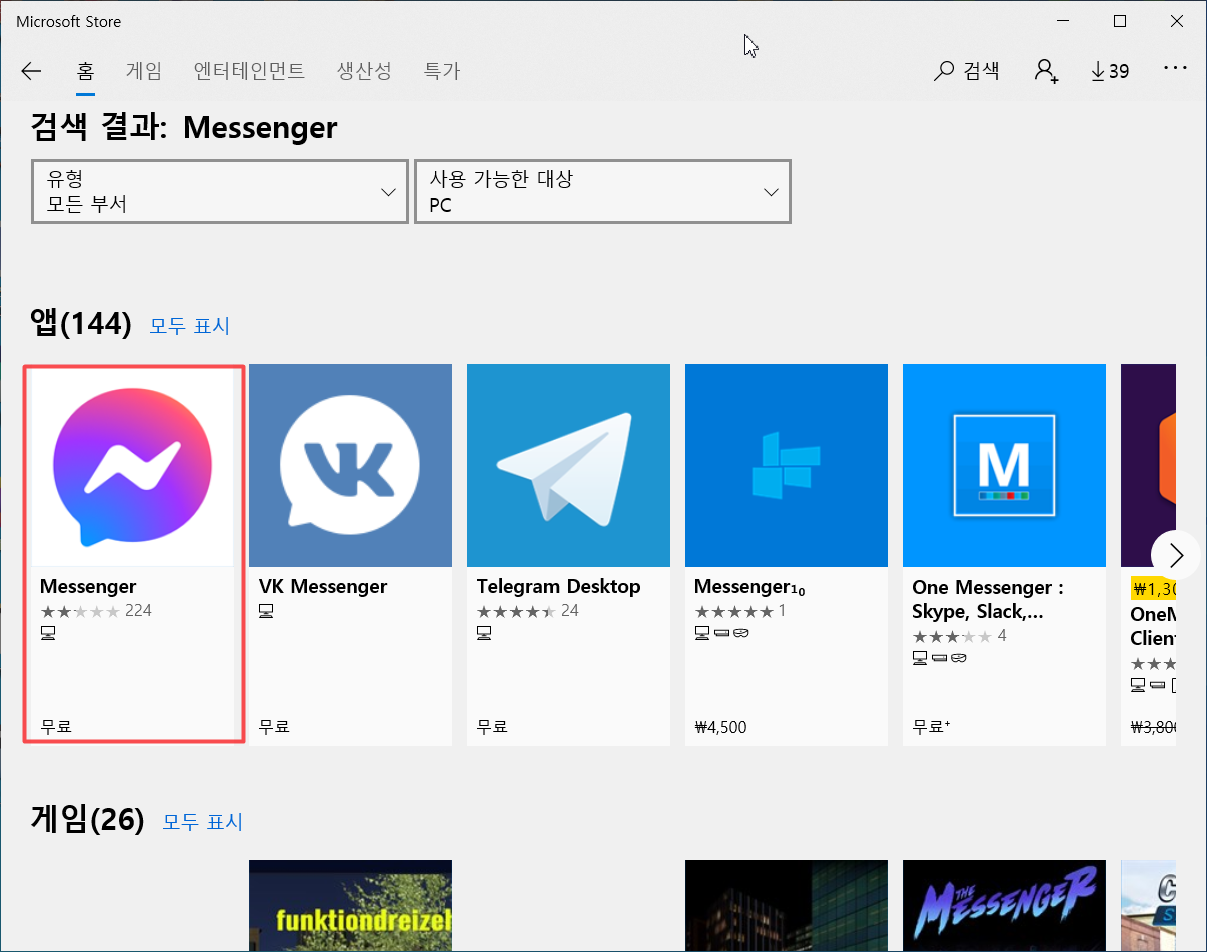Click 모두 표시 next to 앱(144)
The height and width of the screenshot is (952, 1207).
pos(189,326)
